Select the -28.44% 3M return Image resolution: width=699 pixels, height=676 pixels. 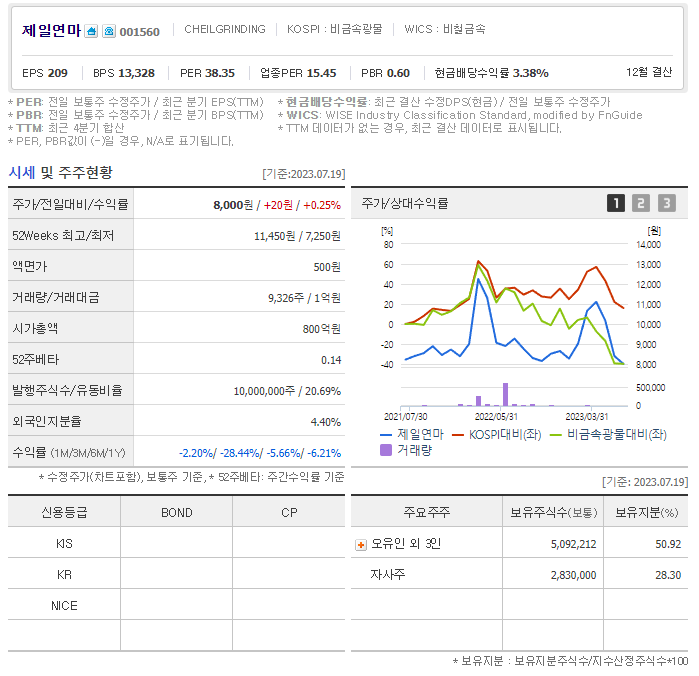pyautogui.click(x=240, y=453)
